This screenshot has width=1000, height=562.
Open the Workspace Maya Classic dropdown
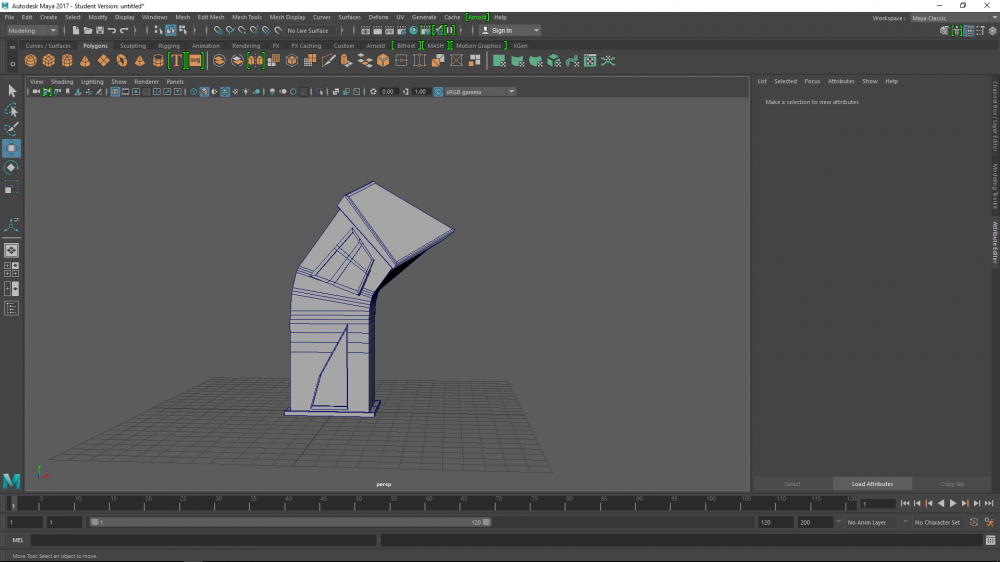pos(944,18)
